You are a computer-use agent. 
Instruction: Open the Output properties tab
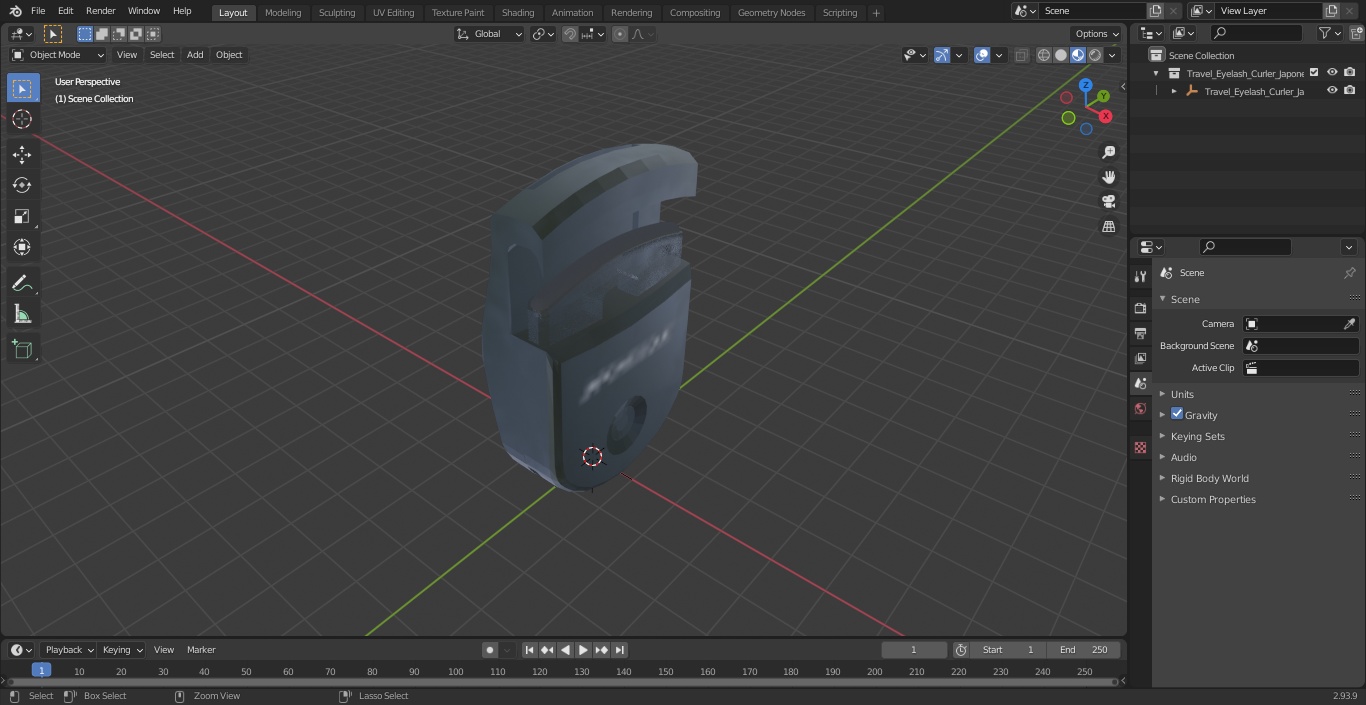coord(1140,333)
